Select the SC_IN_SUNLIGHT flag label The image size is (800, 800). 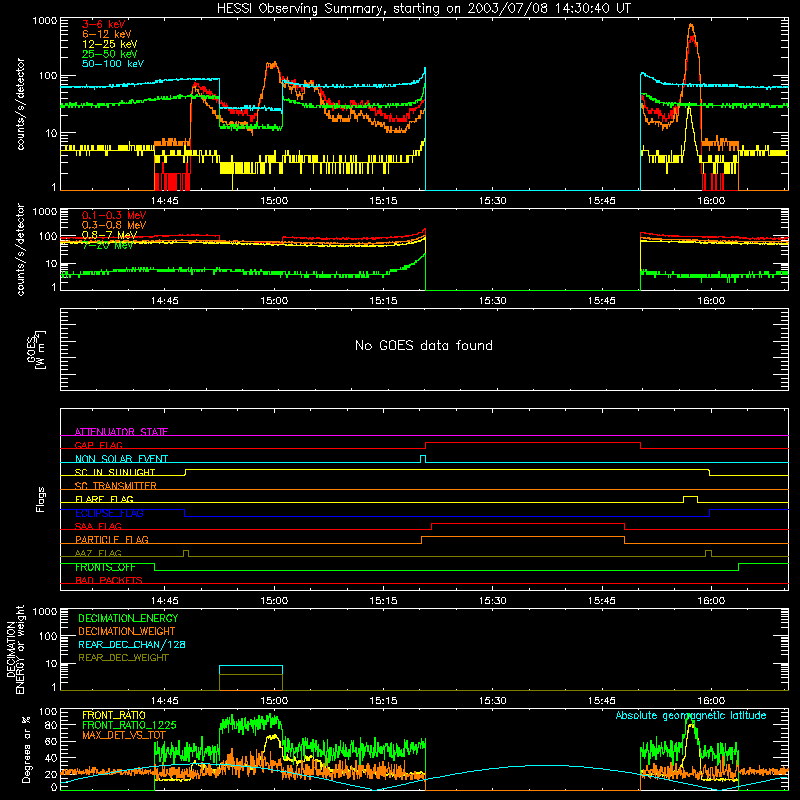pos(115,472)
